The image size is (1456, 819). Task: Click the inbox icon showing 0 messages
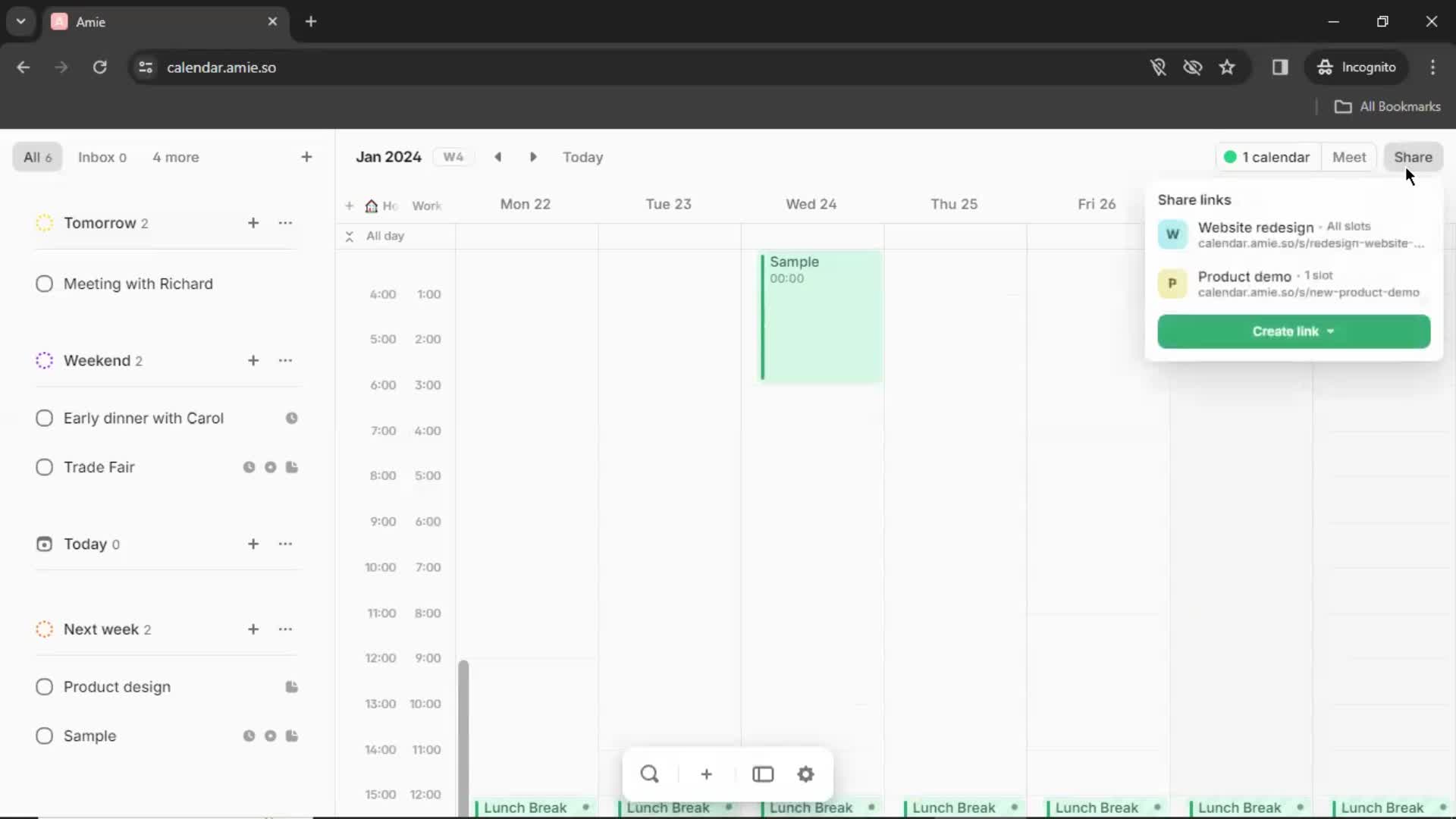(x=100, y=157)
